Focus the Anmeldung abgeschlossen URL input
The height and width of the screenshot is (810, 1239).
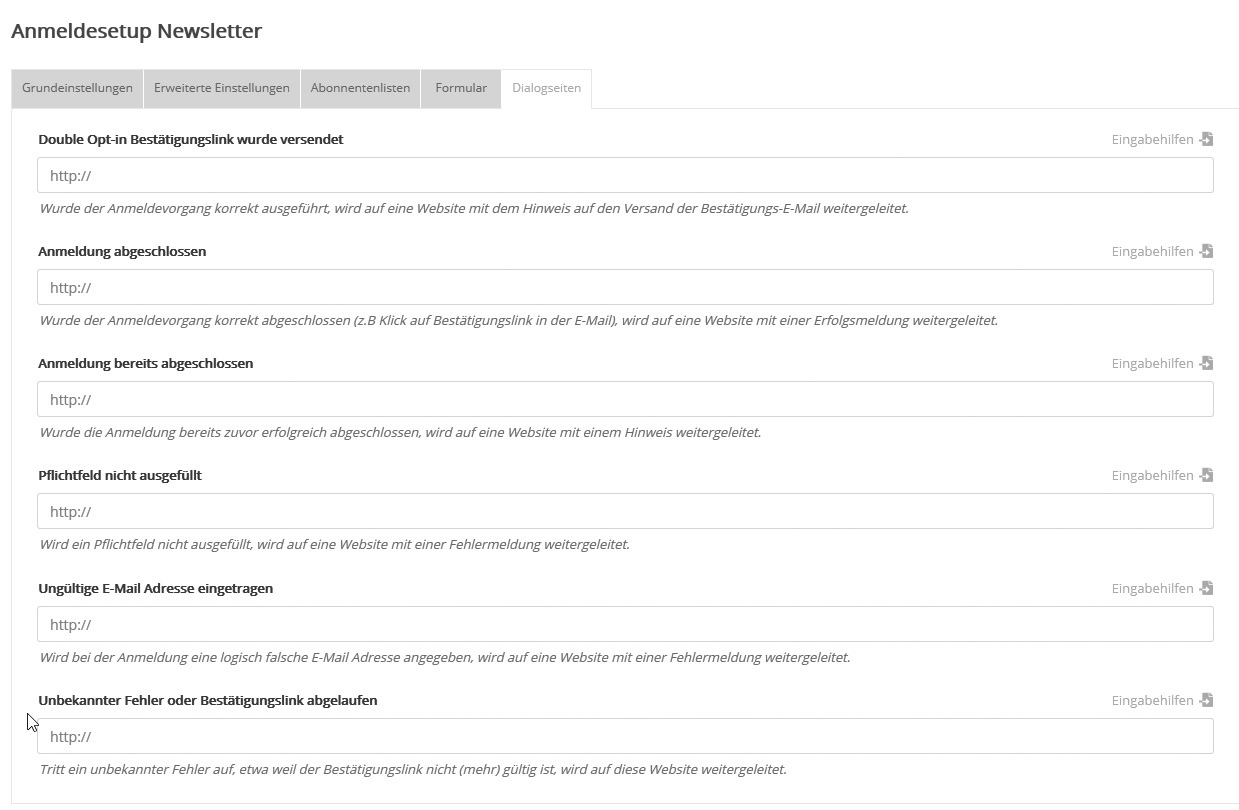(x=625, y=287)
